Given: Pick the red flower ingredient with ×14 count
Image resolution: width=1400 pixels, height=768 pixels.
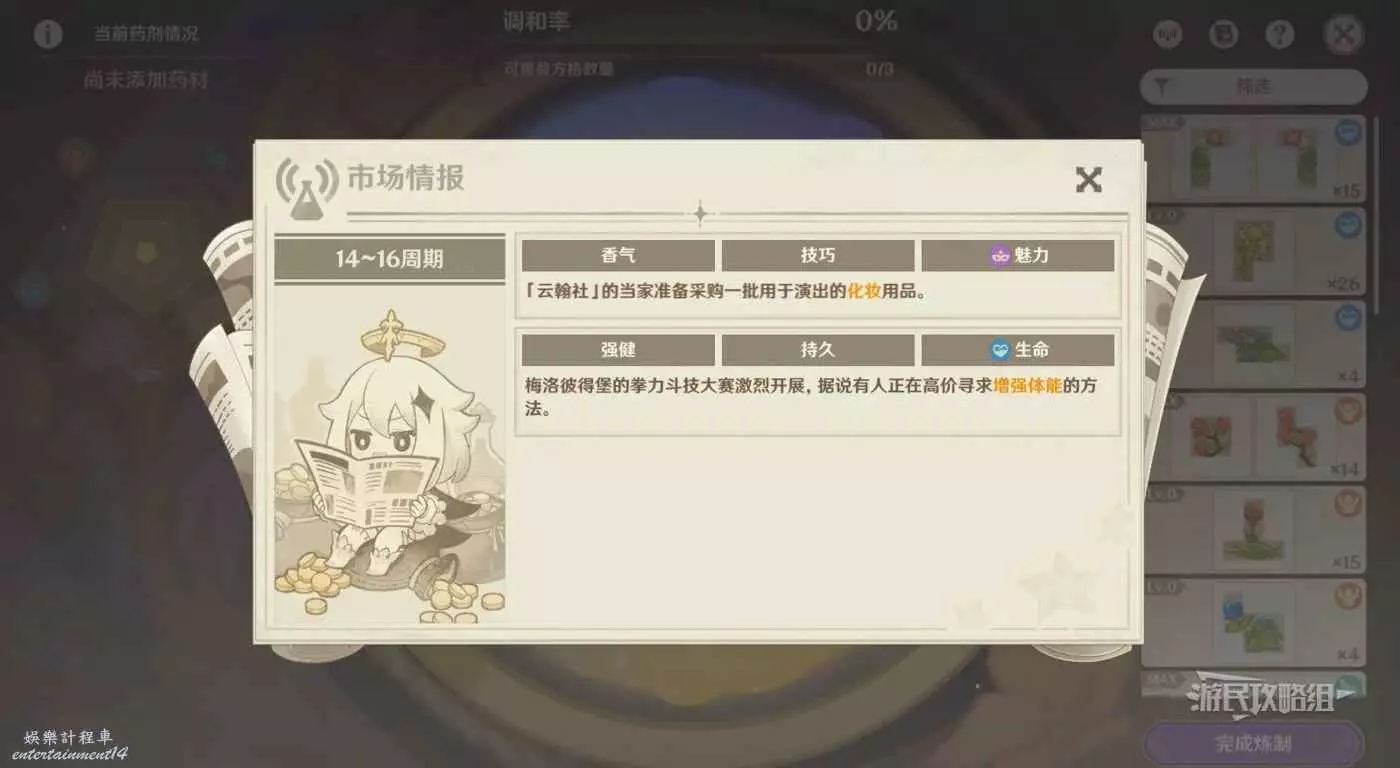Looking at the screenshot, I should (1253, 437).
